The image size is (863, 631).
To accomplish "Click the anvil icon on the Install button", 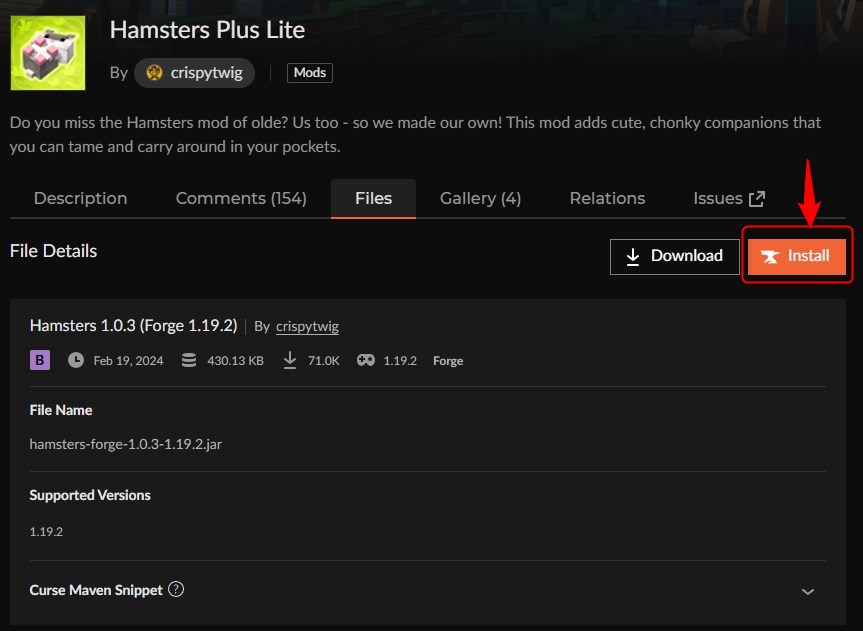I will pyautogui.click(x=771, y=256).
